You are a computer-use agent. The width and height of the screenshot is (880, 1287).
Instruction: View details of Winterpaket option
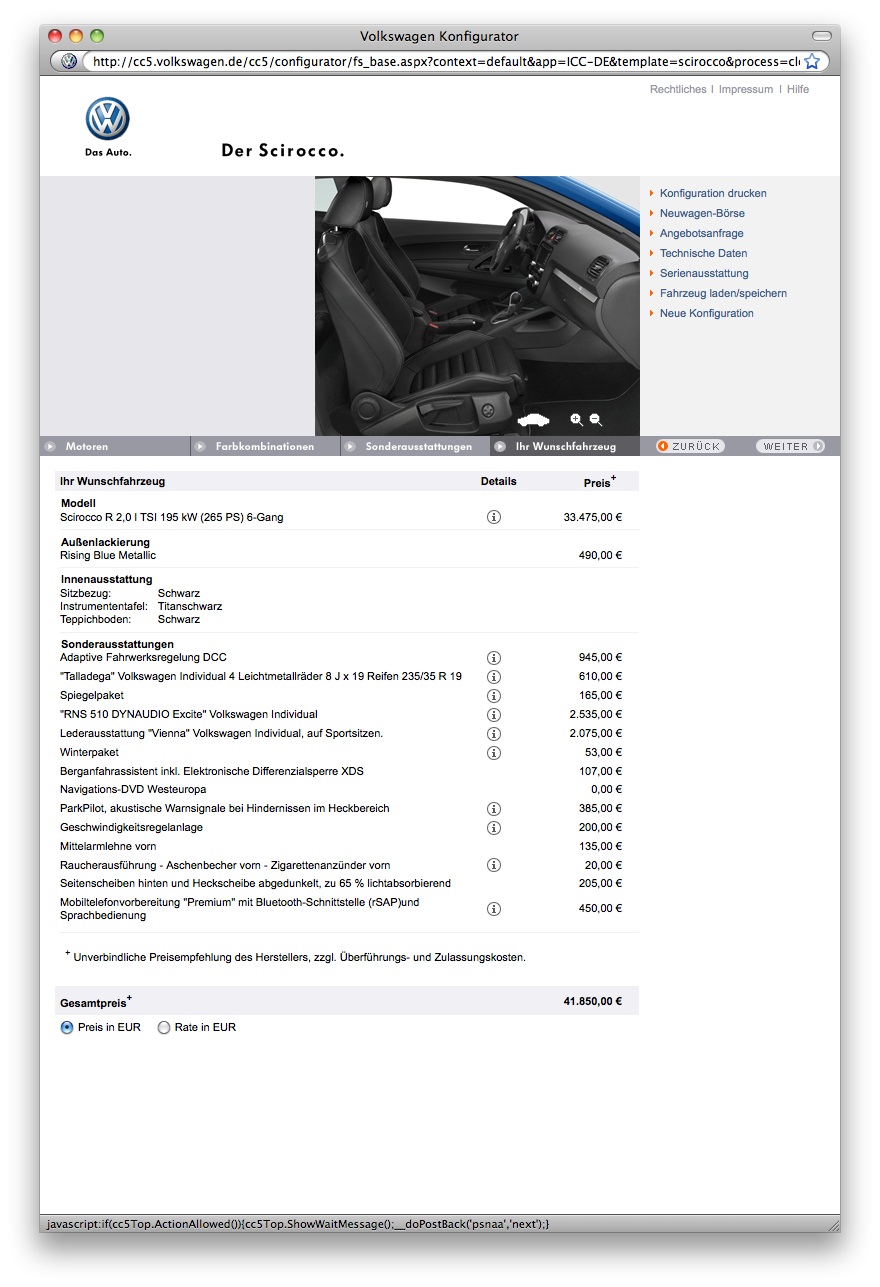pyautogui.click(x=494, y=752)
